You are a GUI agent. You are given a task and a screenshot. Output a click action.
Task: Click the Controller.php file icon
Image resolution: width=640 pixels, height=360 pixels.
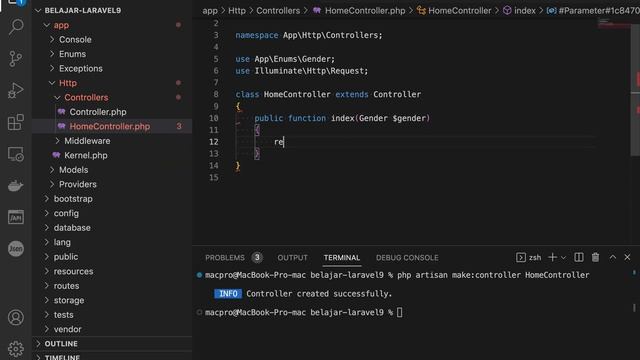coord(62,112)
